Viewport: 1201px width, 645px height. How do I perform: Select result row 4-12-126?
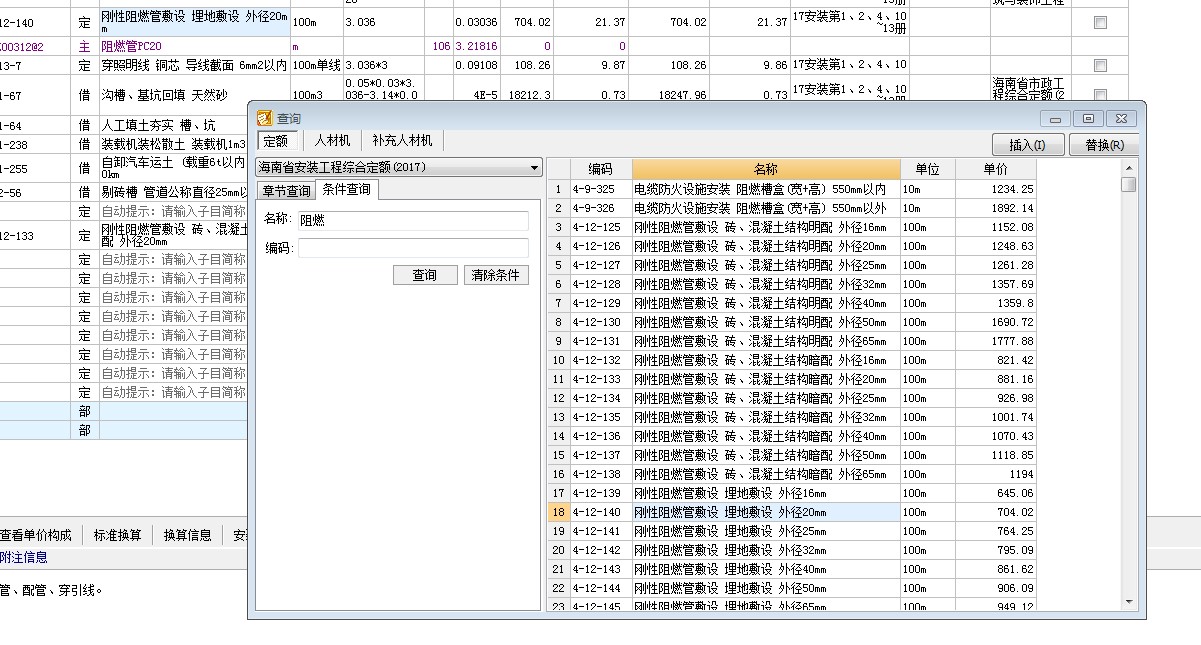(792, 246)
